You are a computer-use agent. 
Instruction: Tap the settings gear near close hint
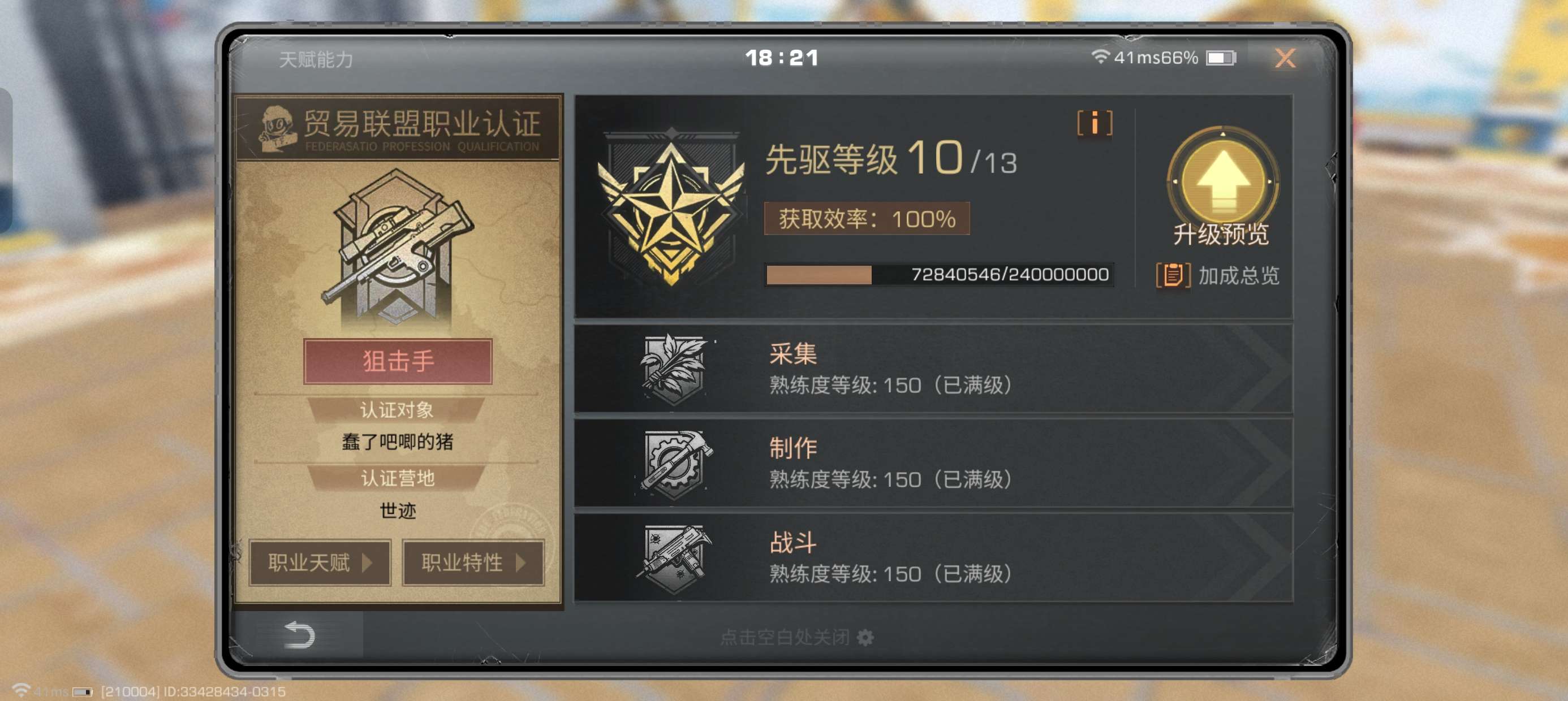point(865,637)
